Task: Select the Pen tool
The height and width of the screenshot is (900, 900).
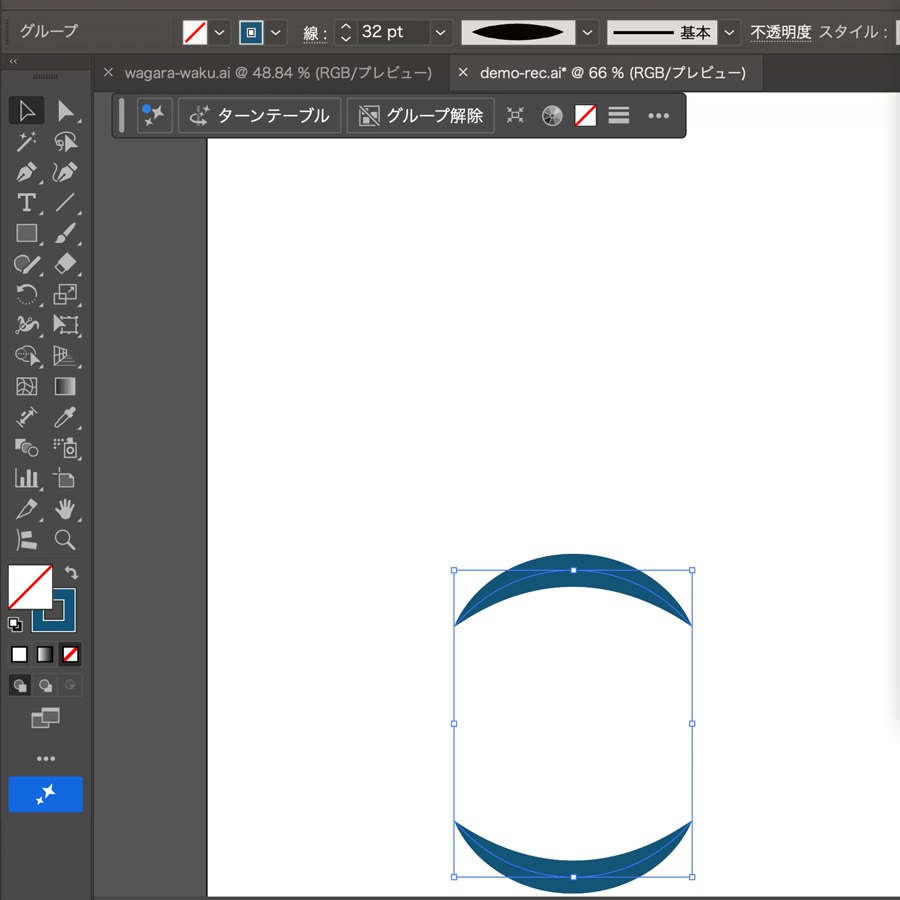Action: tap(26, 172)
